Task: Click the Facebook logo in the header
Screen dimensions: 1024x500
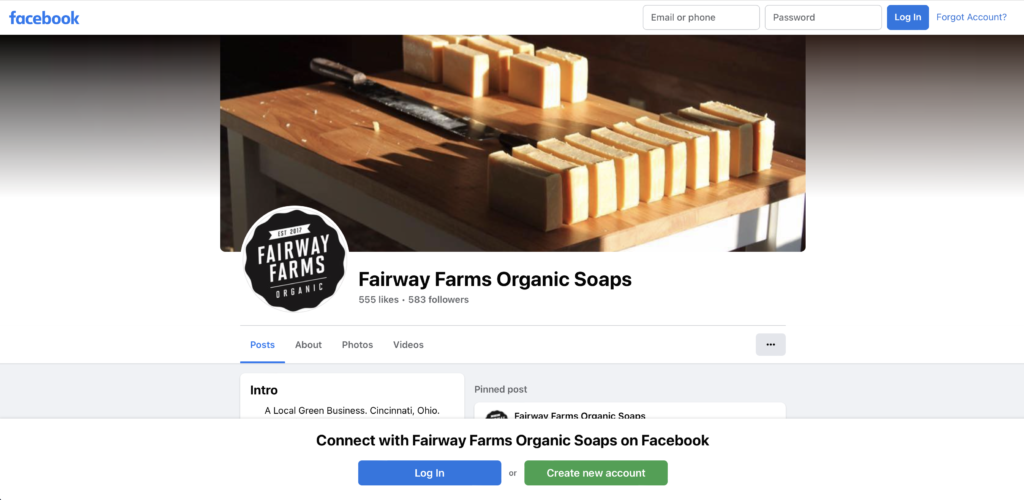Action: 44,18
